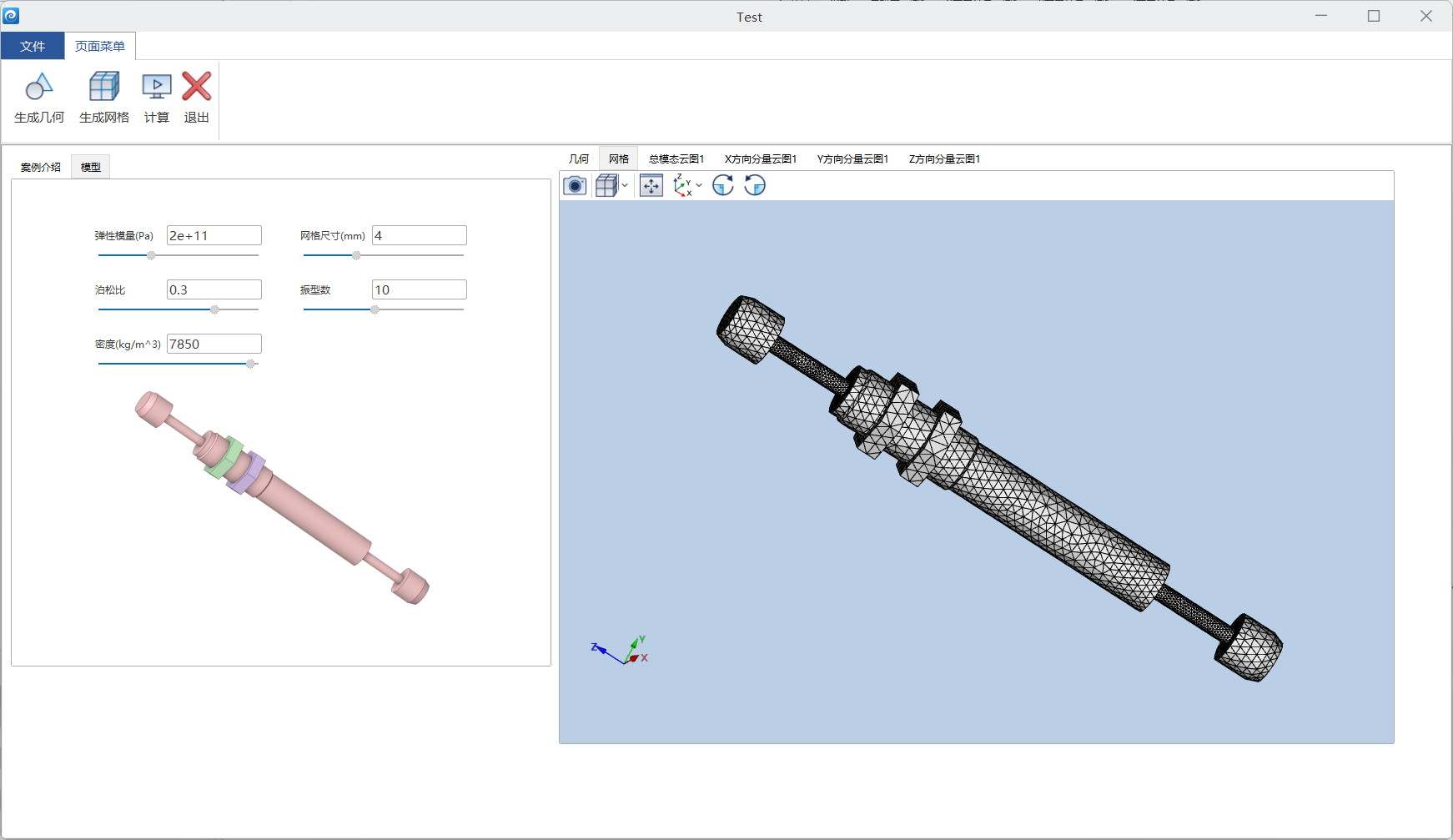Click the app logo icon in title bar
This screenshot has height=840, width=1453.
pos(12,16)
